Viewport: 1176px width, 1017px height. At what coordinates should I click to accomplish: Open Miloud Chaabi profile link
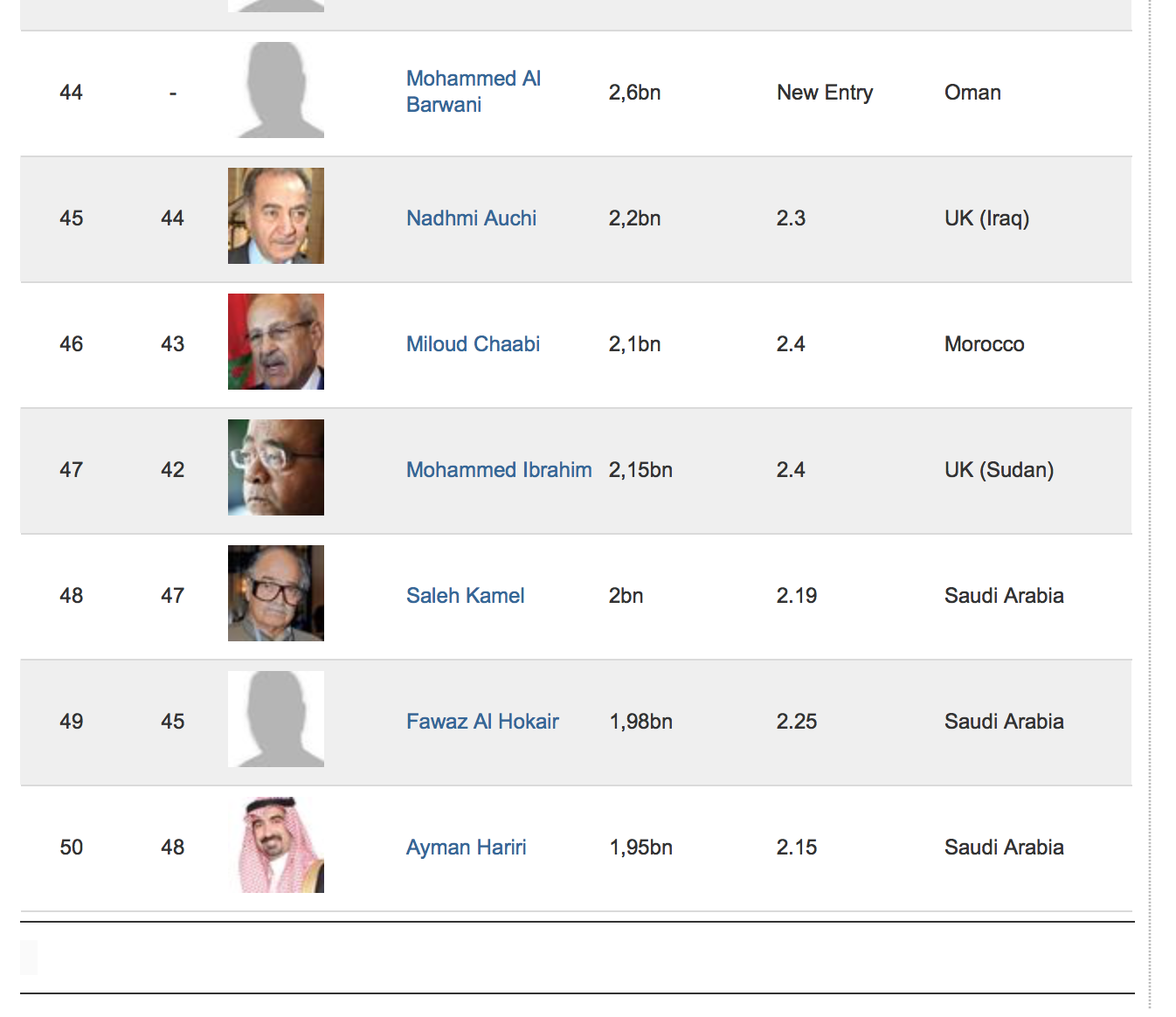click(x=473, y=344)
